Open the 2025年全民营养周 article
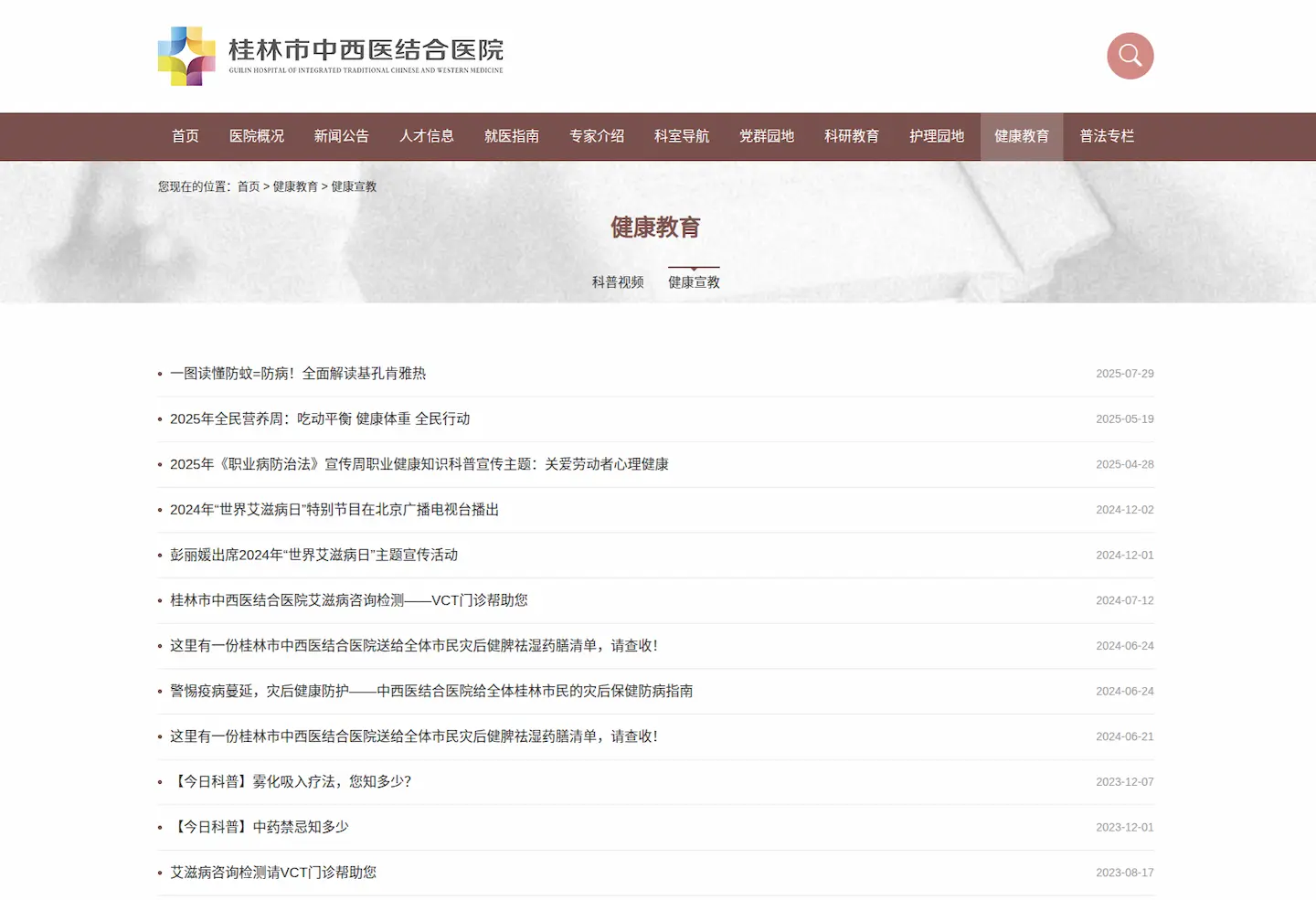This screenshot has height=900, width=1316. pyautogui.click(x=320, y=418)
